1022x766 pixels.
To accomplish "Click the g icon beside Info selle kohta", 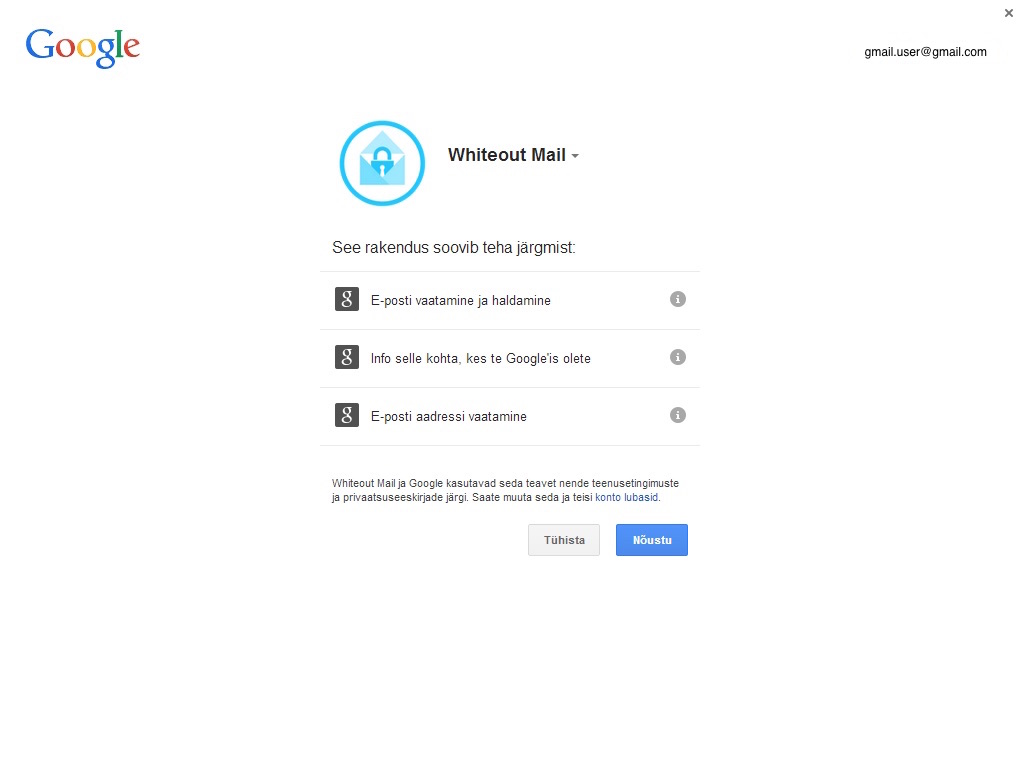I will click(347, 357).
